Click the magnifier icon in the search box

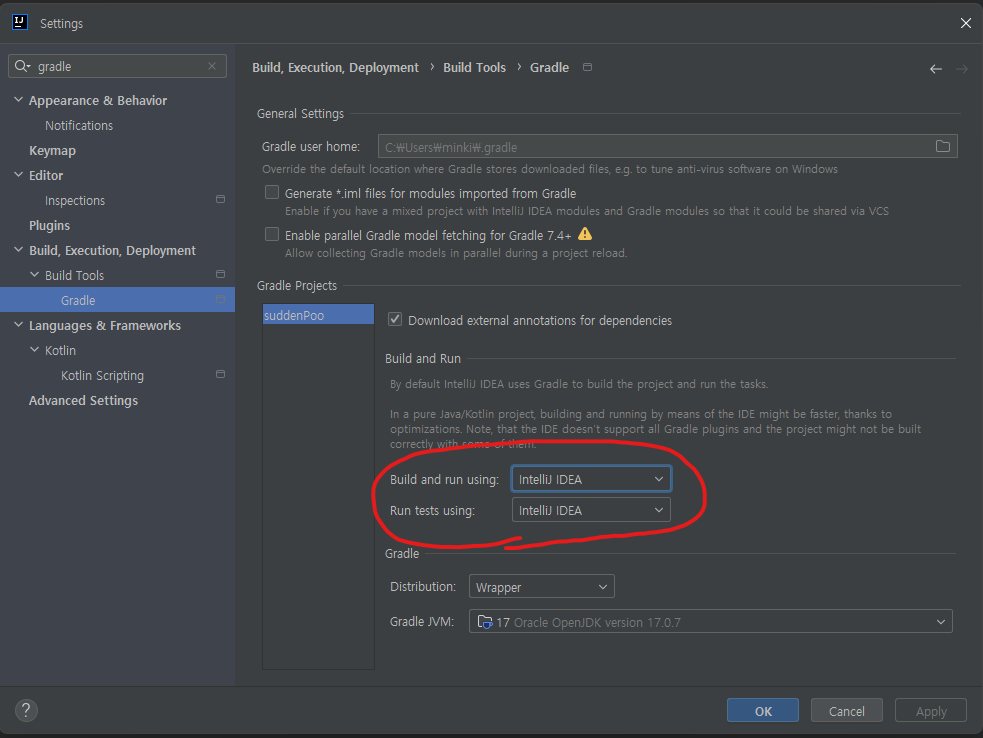point(22,64)
